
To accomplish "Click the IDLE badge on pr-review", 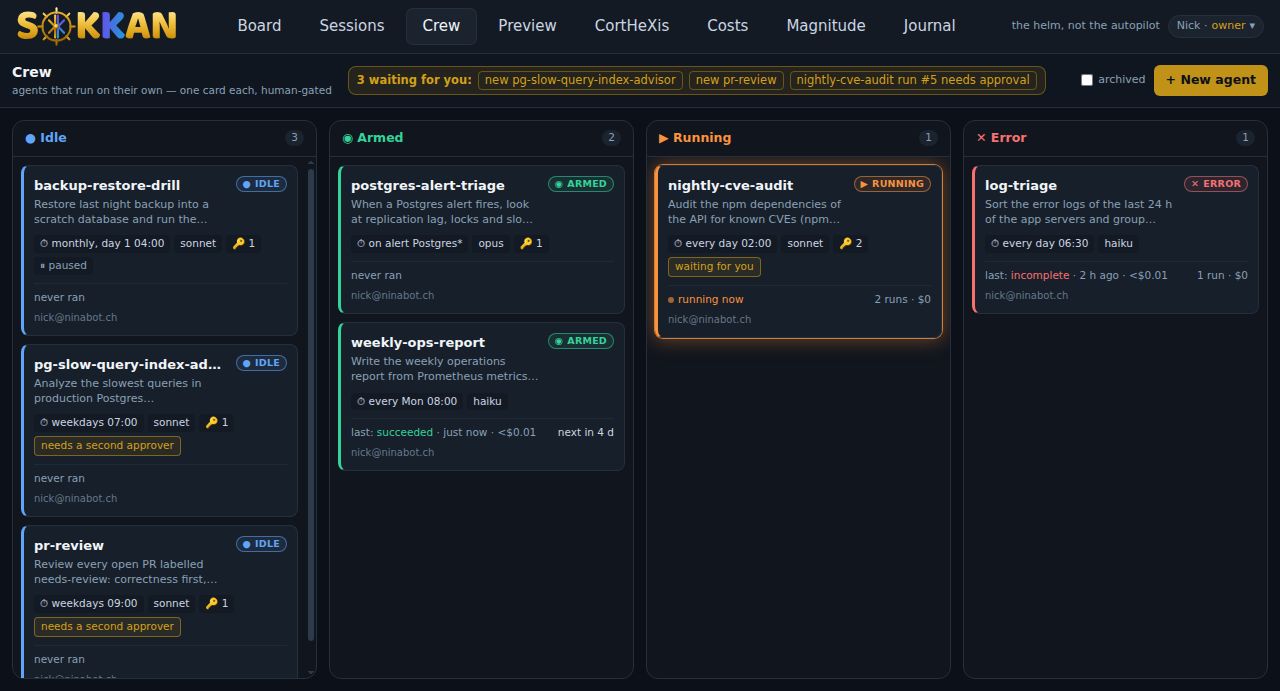I will pos(262,544).
